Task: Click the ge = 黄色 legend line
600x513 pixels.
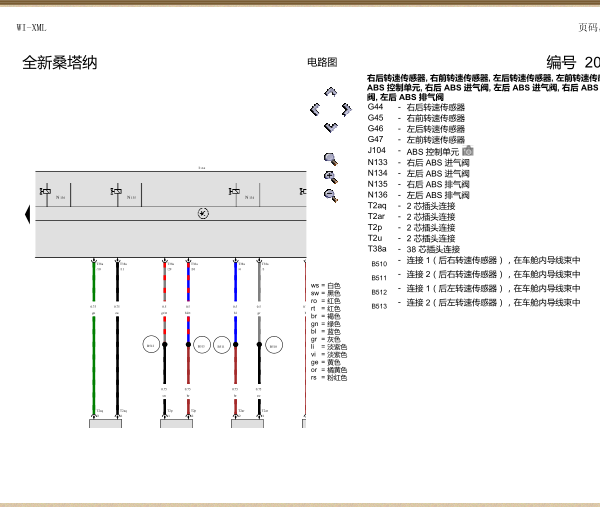Action: [x=326, y=362]
